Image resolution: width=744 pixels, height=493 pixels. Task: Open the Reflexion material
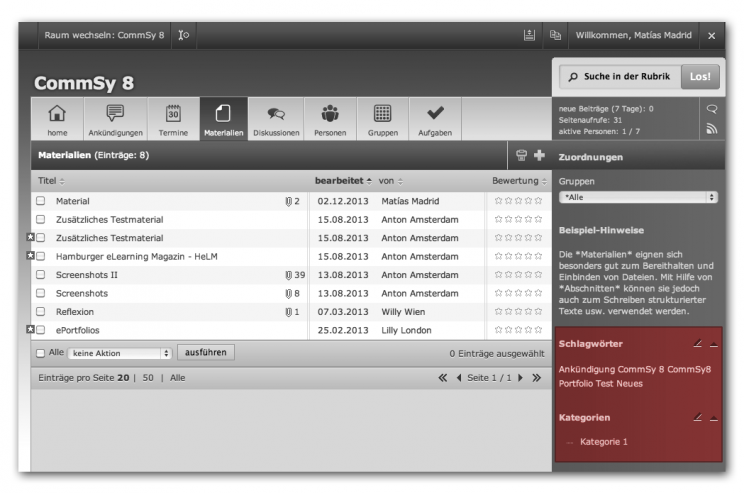(75, 312)
